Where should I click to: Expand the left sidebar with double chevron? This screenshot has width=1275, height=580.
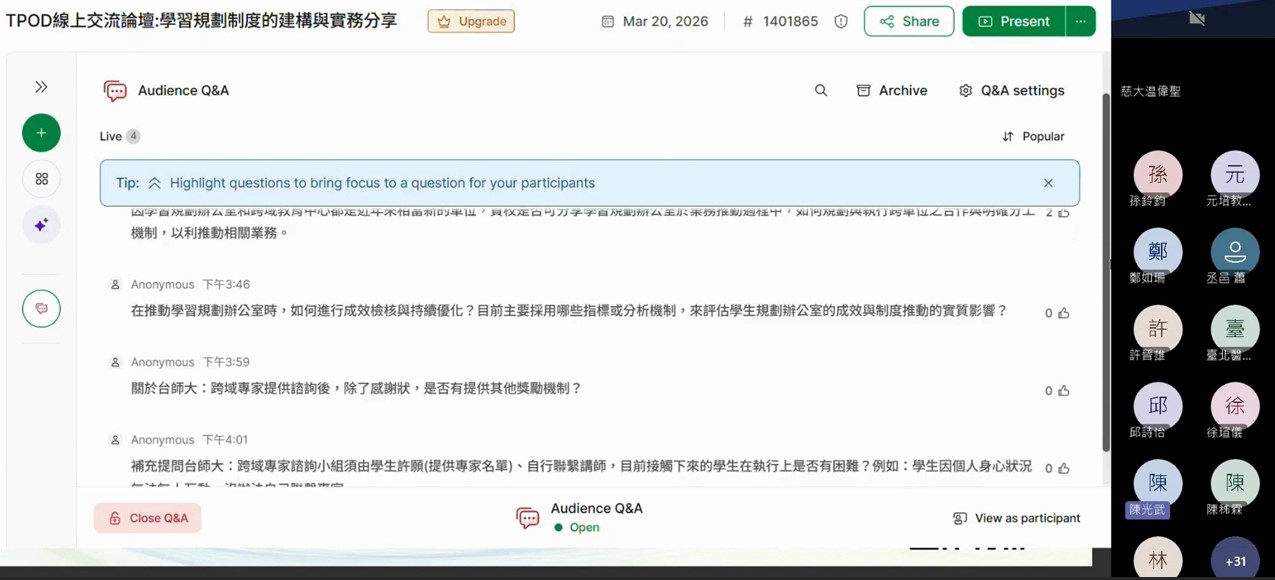click(41, 87)
